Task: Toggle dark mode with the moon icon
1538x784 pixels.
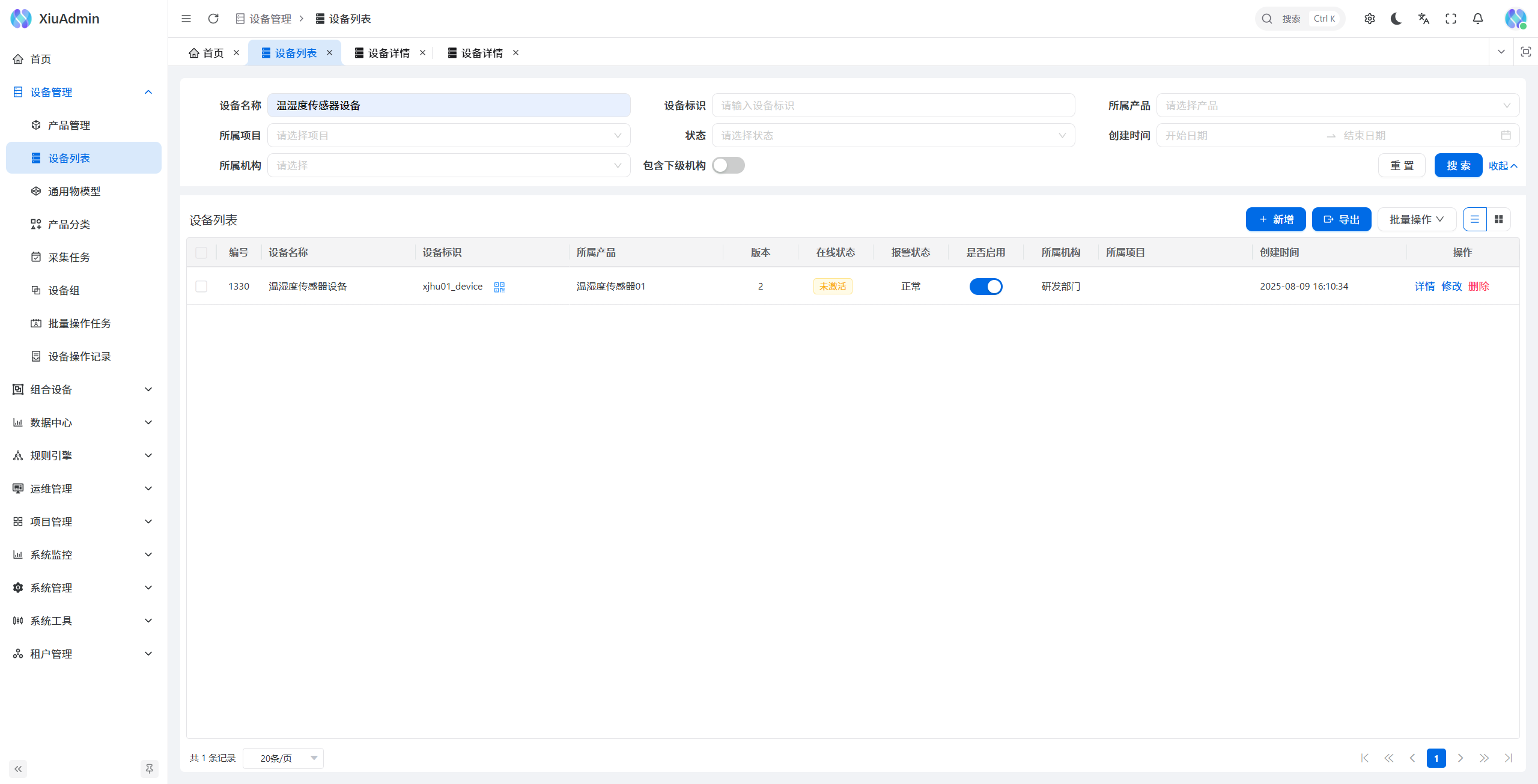Action: 1396,19
